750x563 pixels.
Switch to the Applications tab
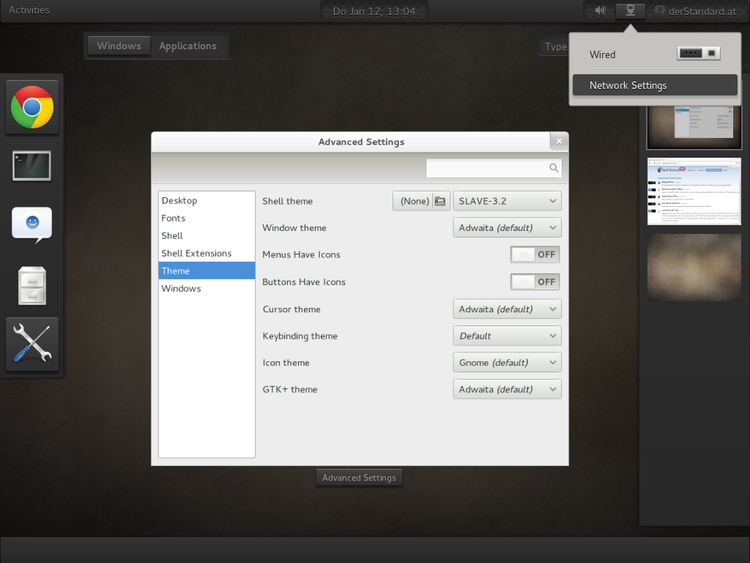coord(188,46)
